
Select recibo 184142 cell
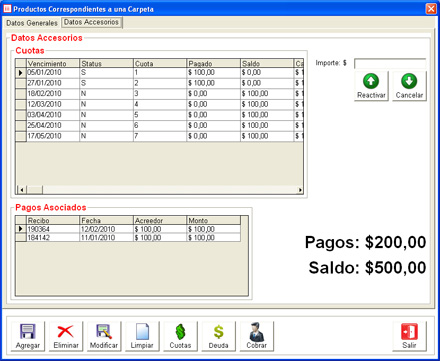(53, 238)
